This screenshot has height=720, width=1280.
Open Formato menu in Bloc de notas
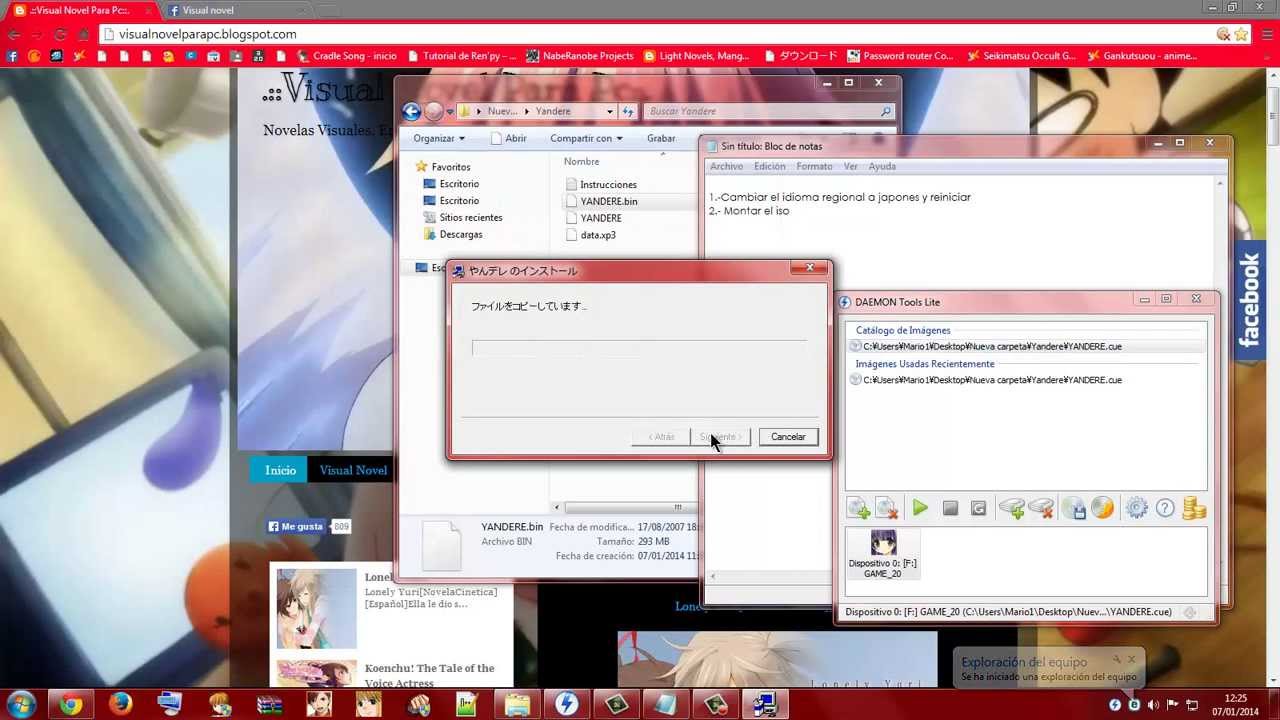tap(814, 166)
